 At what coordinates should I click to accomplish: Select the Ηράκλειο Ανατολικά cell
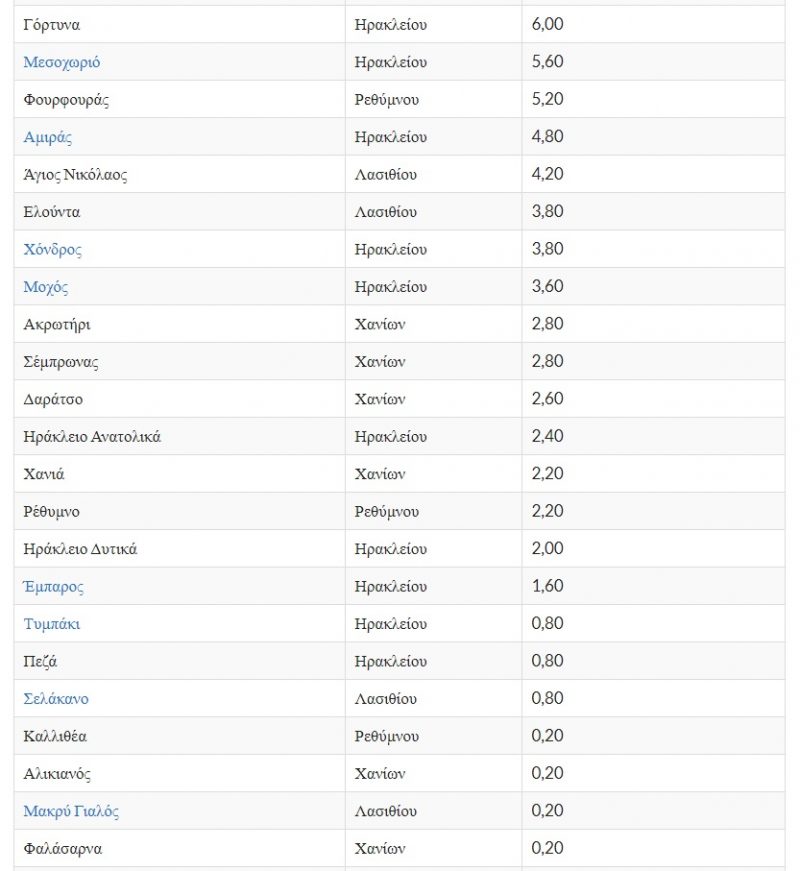92,437
